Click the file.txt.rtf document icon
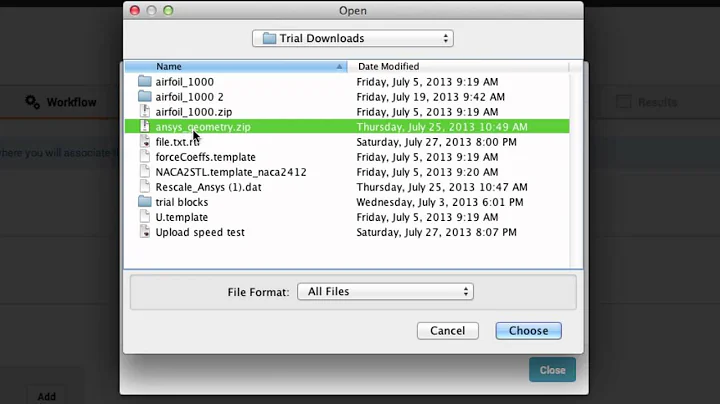The image size is (720, 404). tap(145, 141)
